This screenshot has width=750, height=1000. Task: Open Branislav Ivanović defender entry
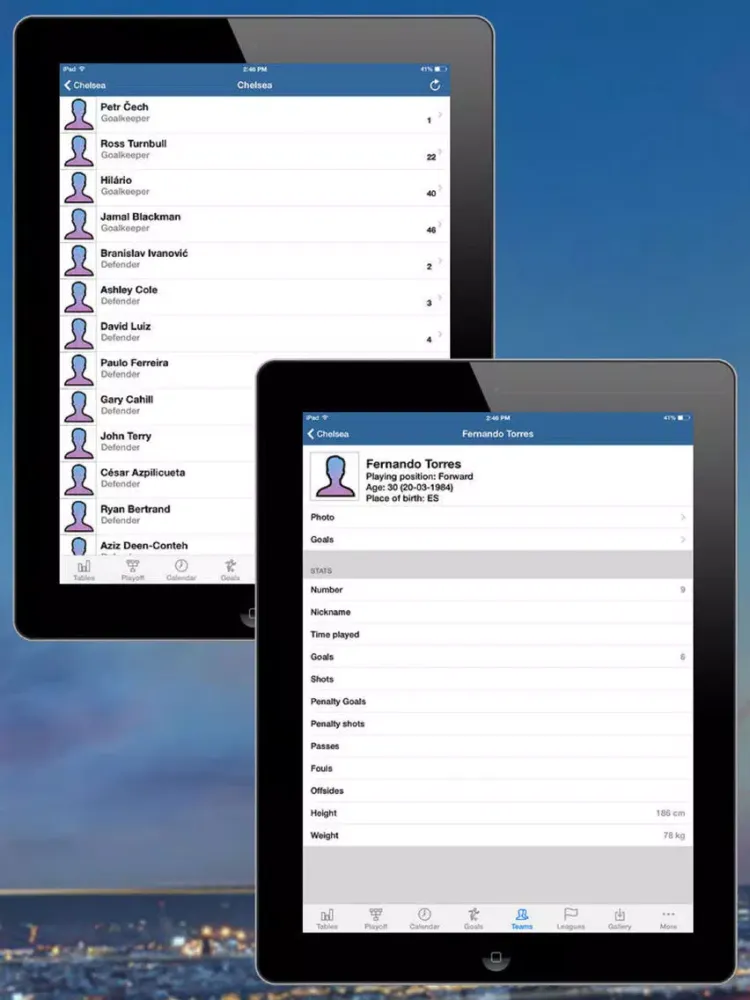(x=254, y=260)
